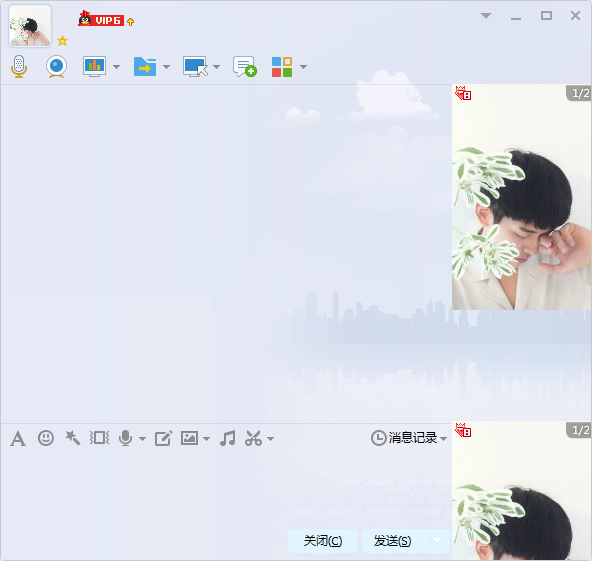Expand the apps grid dropdown arrow

pyautogui.click(x=303, y=67)
